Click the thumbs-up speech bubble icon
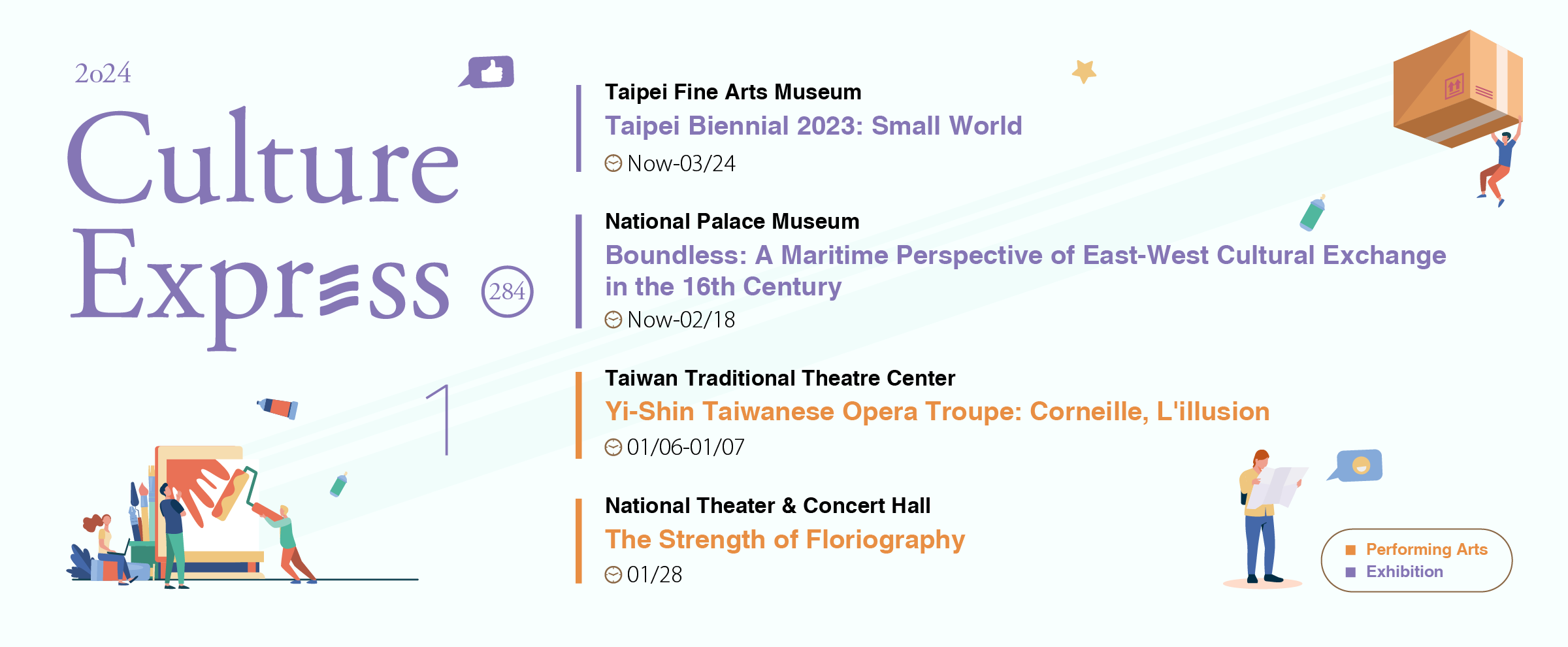This screenshot has width=1568, height=647. [489, 72]
